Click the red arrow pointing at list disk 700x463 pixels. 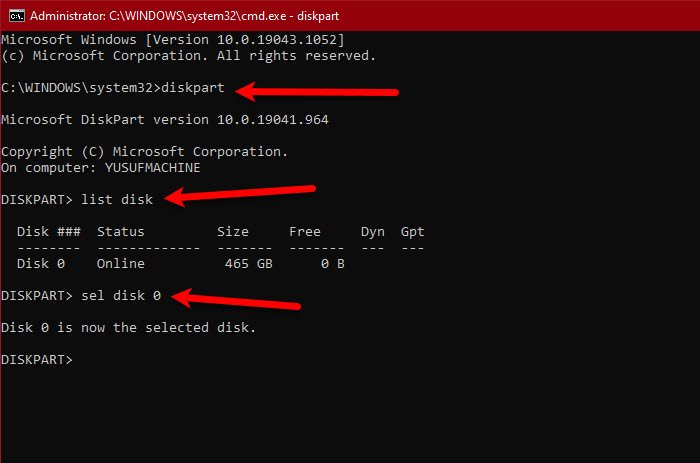(x=240, y=193)
